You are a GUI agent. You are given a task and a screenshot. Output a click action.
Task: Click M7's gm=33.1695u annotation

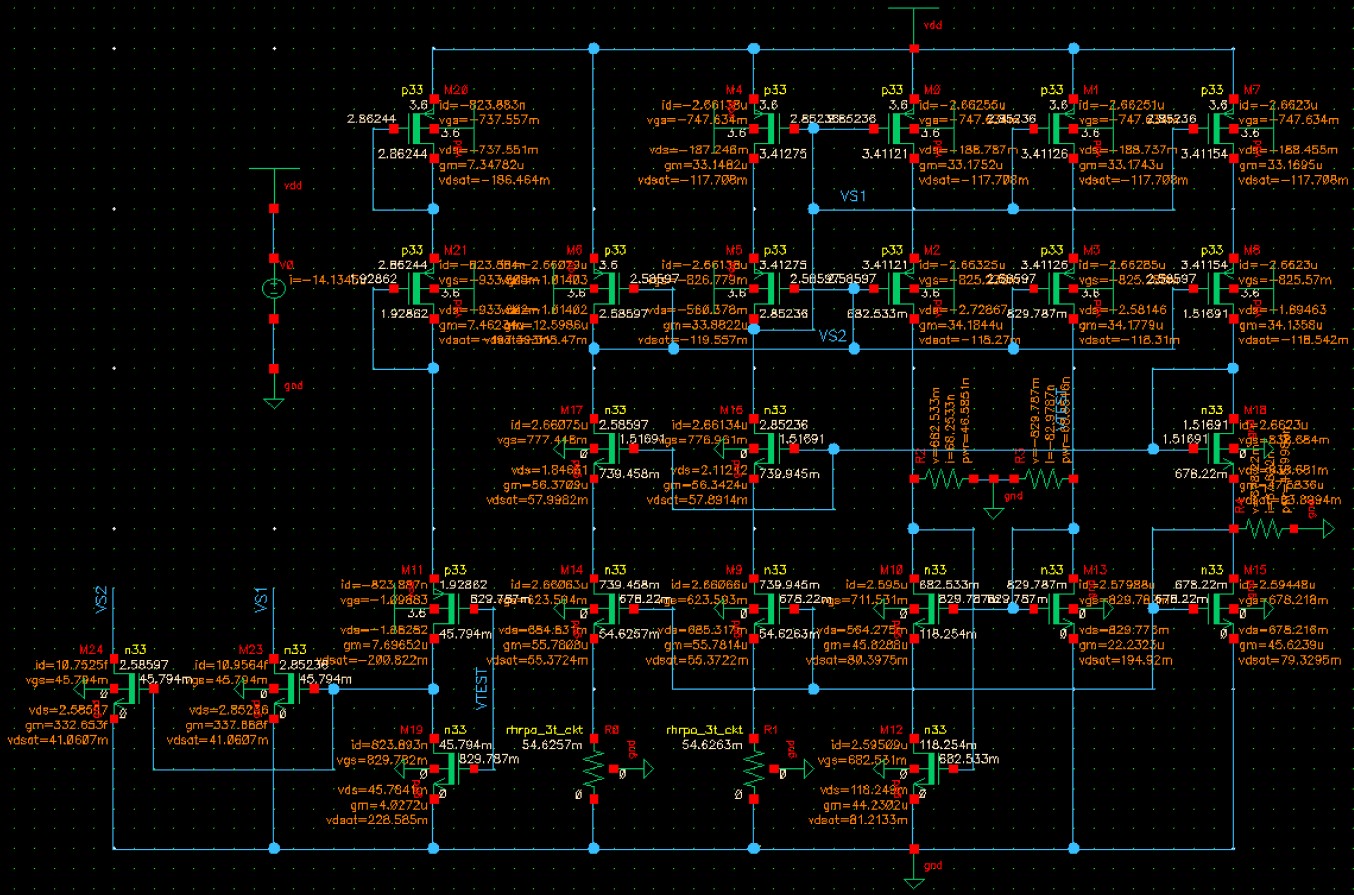1281,165
